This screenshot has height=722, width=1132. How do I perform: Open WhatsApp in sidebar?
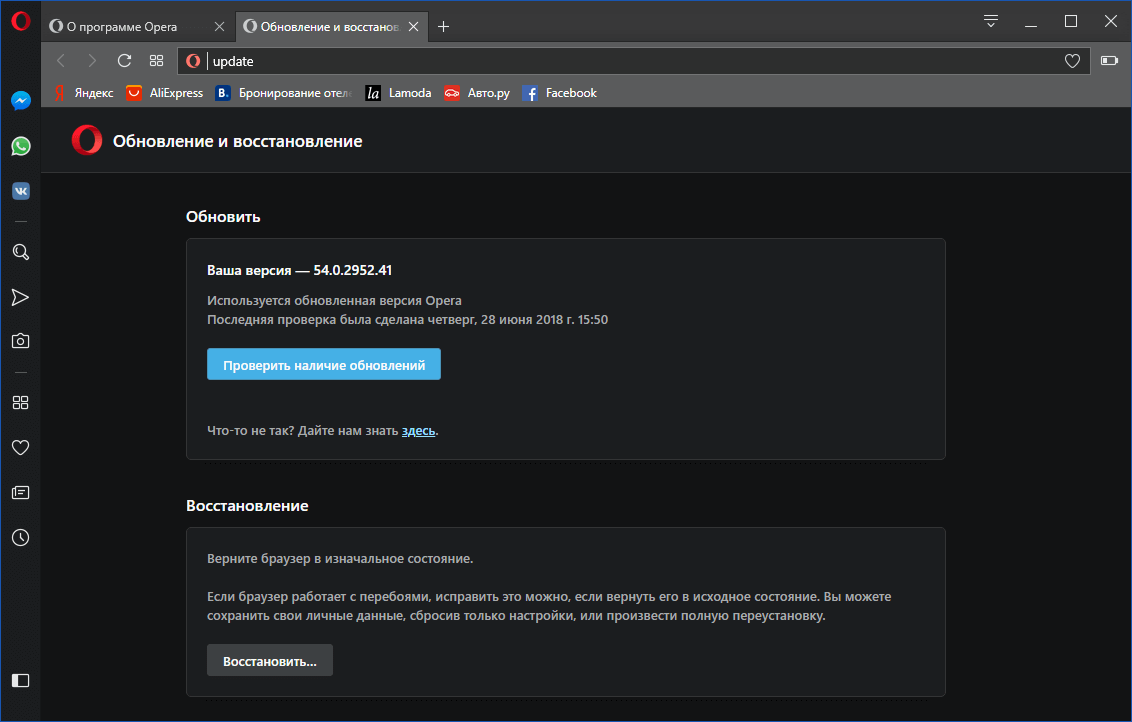pos(21,147)
